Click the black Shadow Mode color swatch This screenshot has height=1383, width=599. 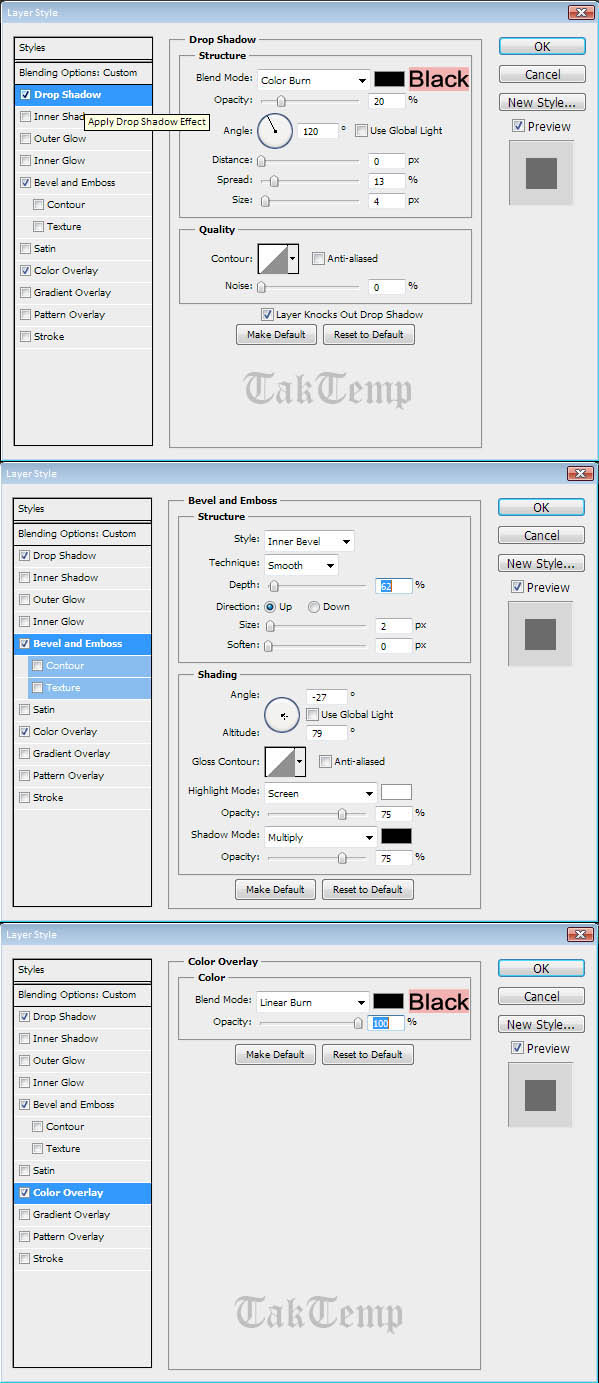click(x=396, y=836)
